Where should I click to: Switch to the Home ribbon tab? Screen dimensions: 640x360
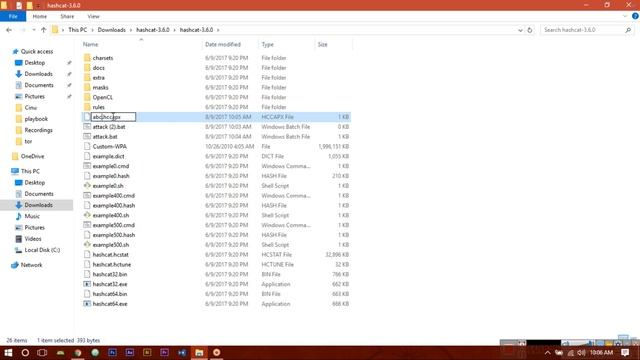[x=40, y=16]
